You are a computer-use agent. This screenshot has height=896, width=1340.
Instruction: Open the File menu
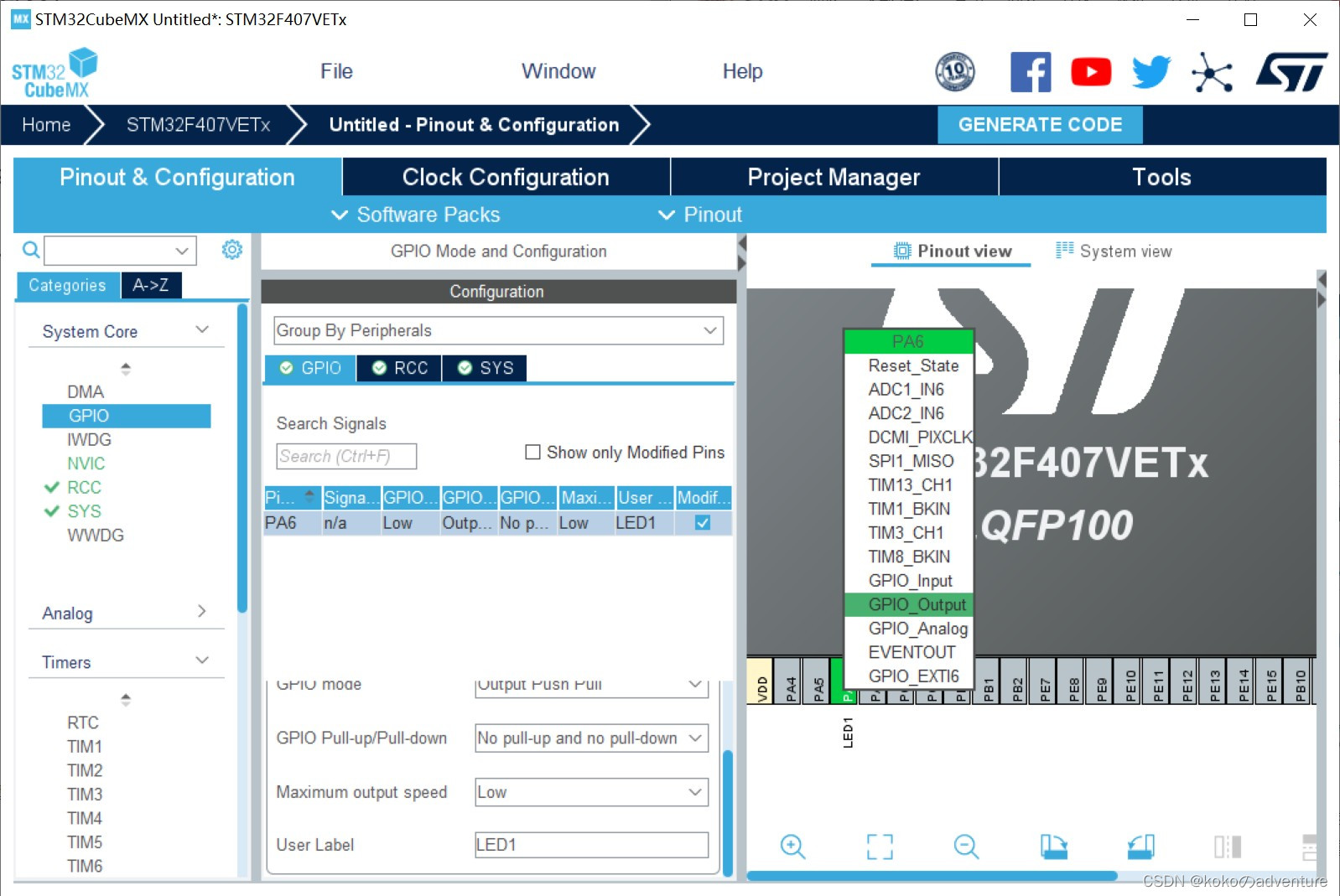(x=336, y=71)
